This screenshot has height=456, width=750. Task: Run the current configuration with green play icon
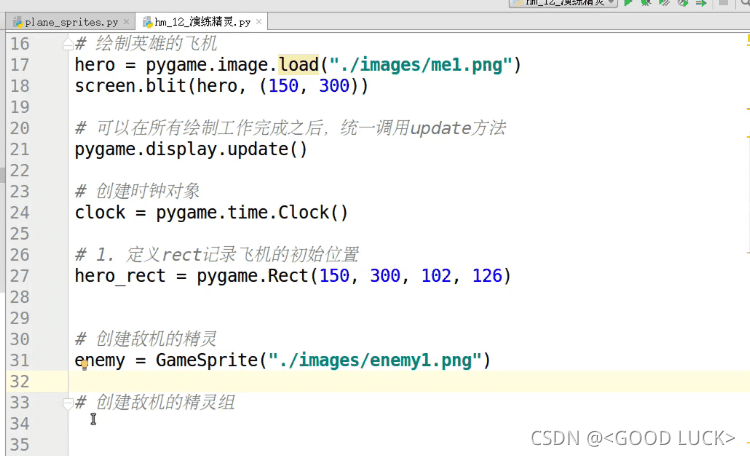pyautogui.click(x=629, y=3)
